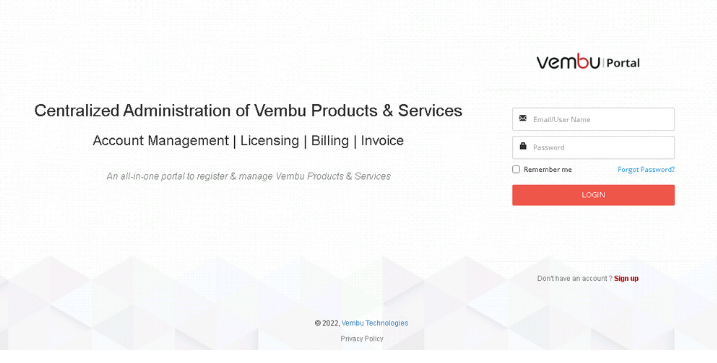717x363 pixels.
Task: Focus the Email/User Name input field
Action: click(x=593, y=119)
